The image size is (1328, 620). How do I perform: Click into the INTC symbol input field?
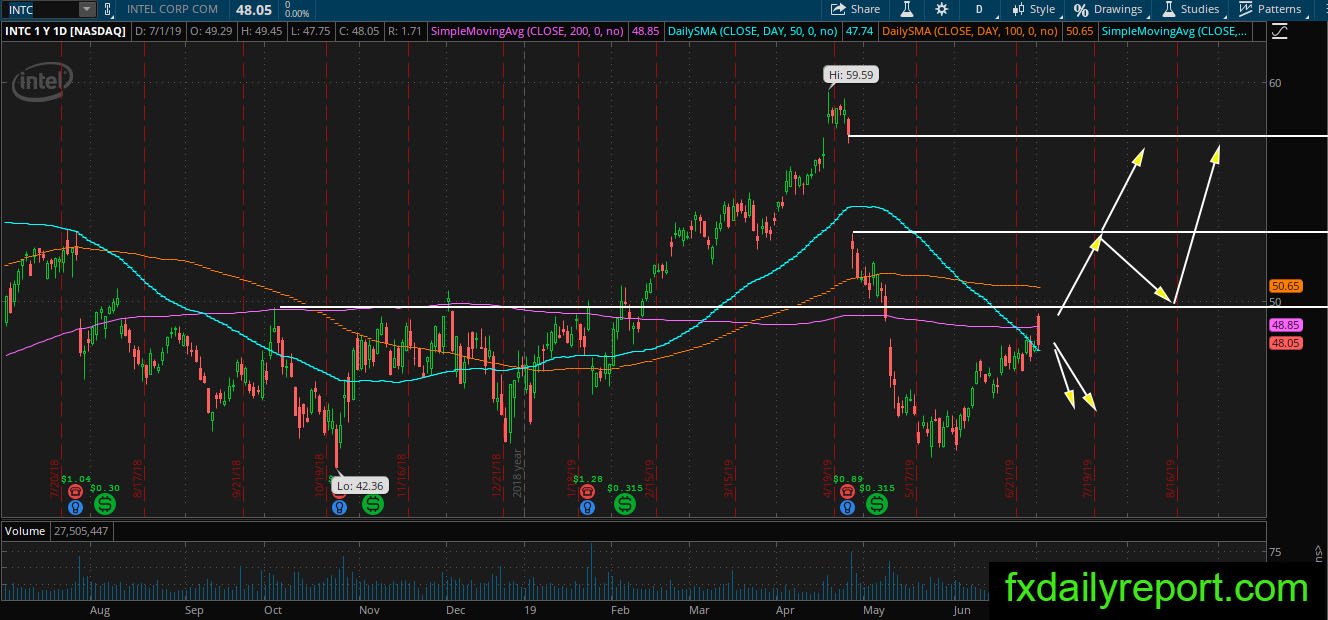click(40, 9)
